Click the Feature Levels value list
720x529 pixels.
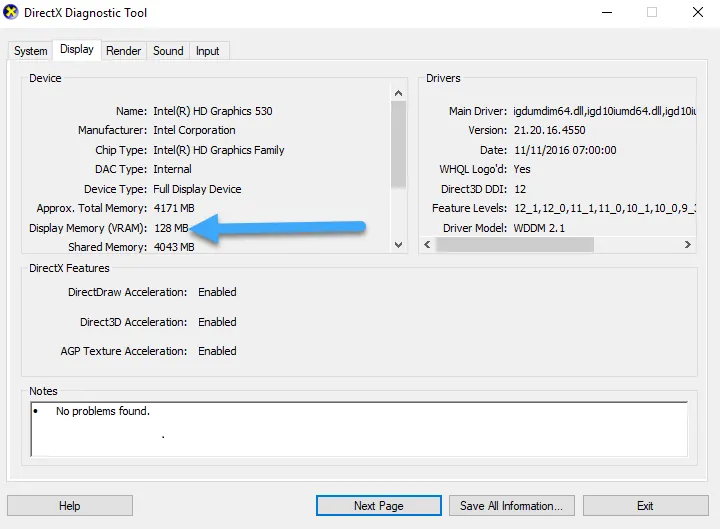coord(605,208)
